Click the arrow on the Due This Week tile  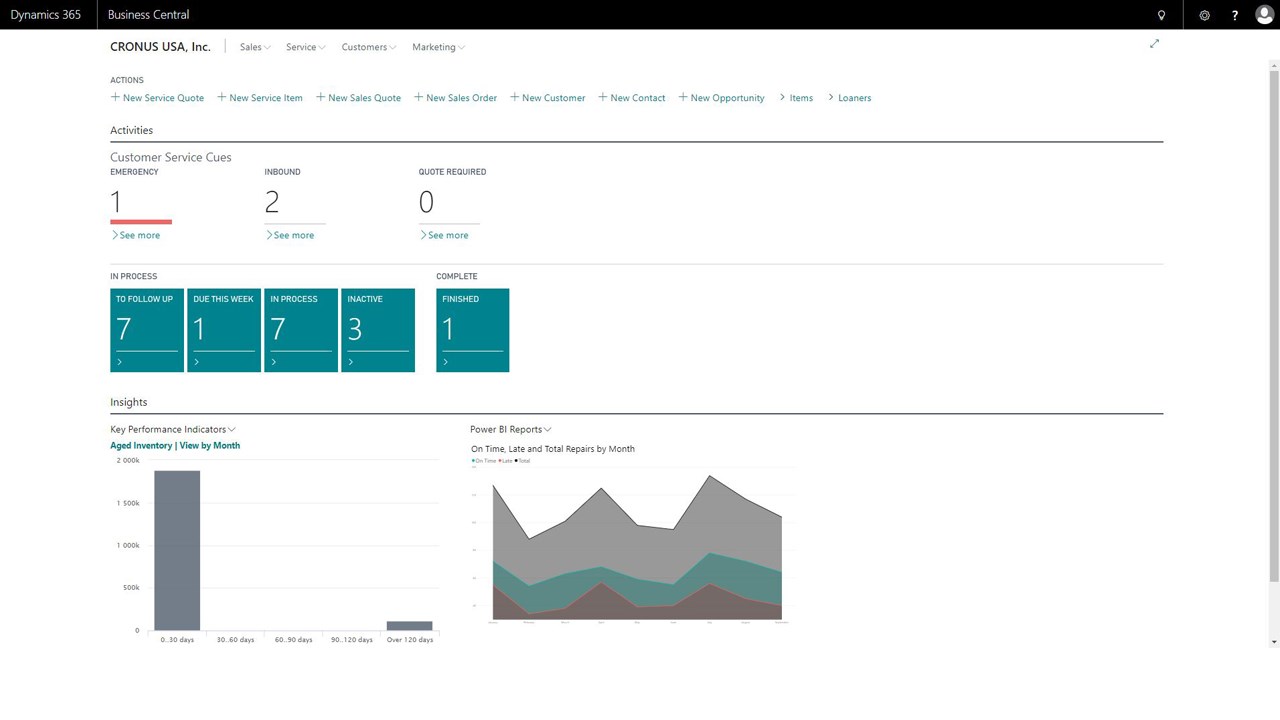(x=197, y=362)
